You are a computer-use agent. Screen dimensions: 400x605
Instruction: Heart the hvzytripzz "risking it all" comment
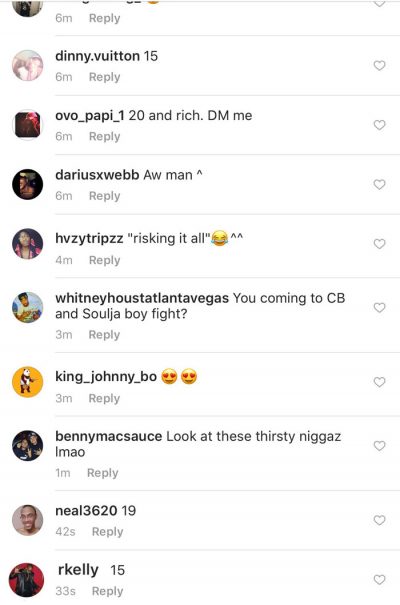pyautogui.click(x=380, y=244)
